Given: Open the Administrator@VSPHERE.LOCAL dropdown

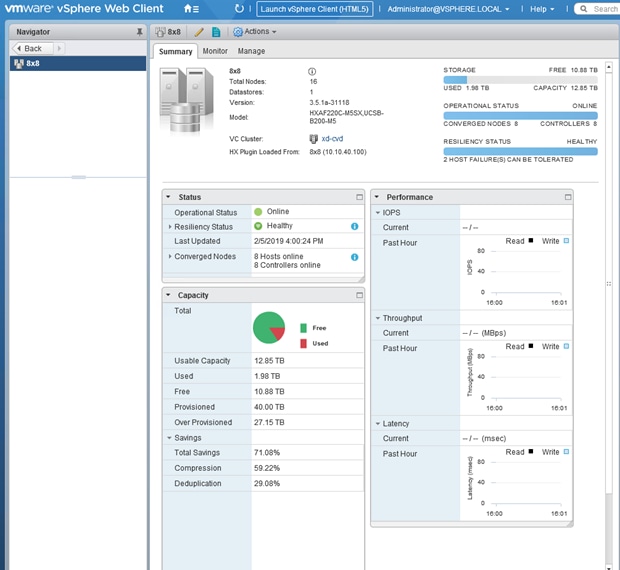Looking at the screenshot, I should click(448, 9).
